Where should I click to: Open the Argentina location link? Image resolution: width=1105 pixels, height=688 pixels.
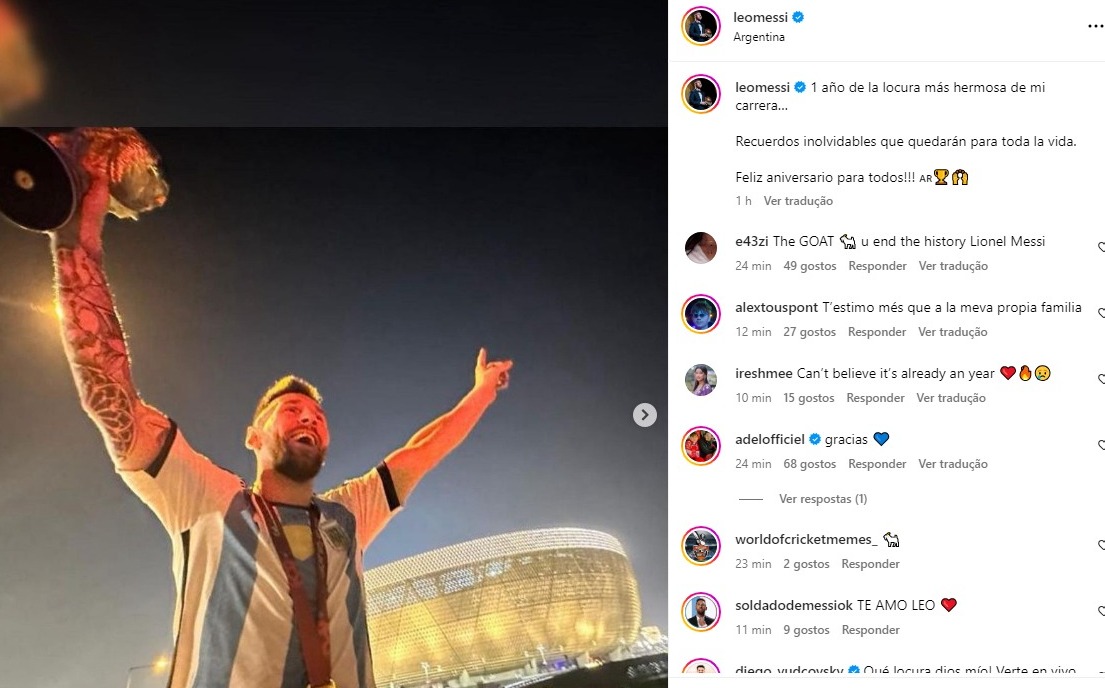[759, 37]
